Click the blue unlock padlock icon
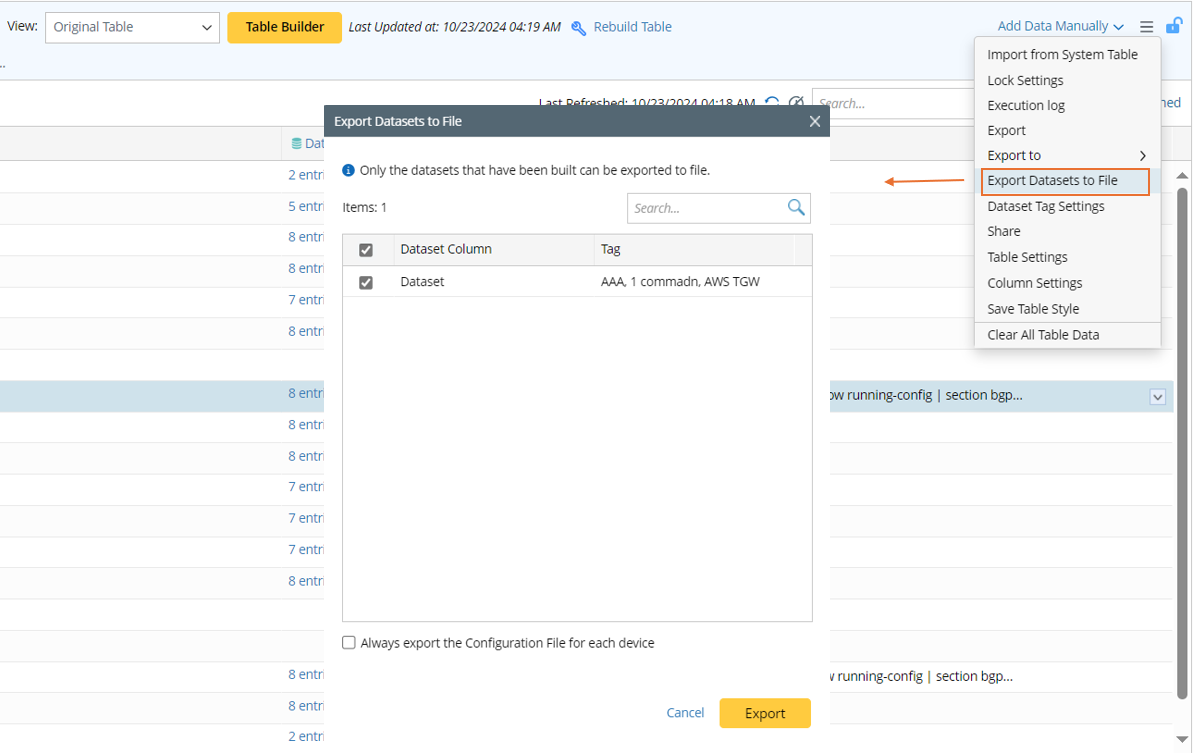1193x756 pixels. pos(1174,26)
